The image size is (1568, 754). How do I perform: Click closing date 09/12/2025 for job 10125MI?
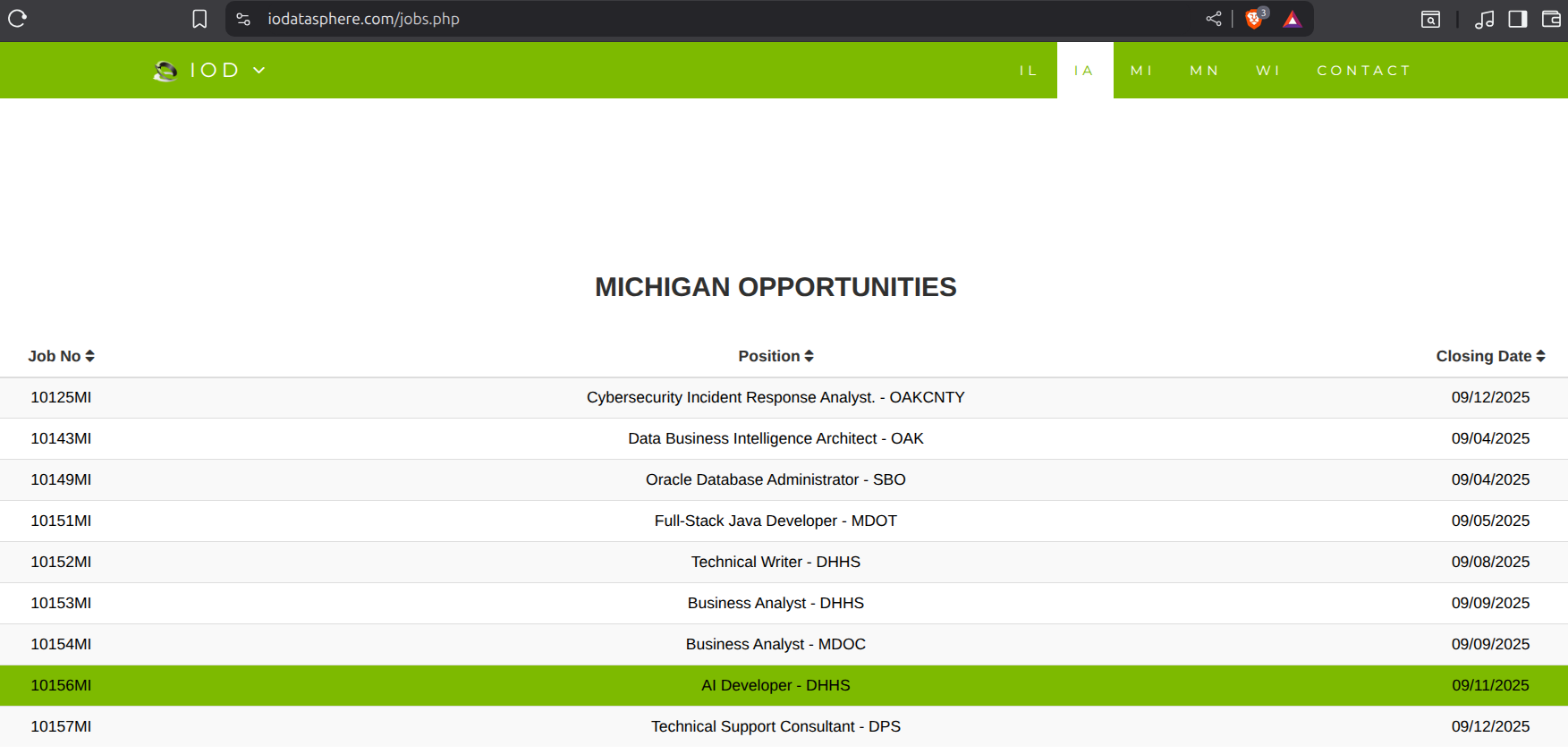coord(1490,397)
